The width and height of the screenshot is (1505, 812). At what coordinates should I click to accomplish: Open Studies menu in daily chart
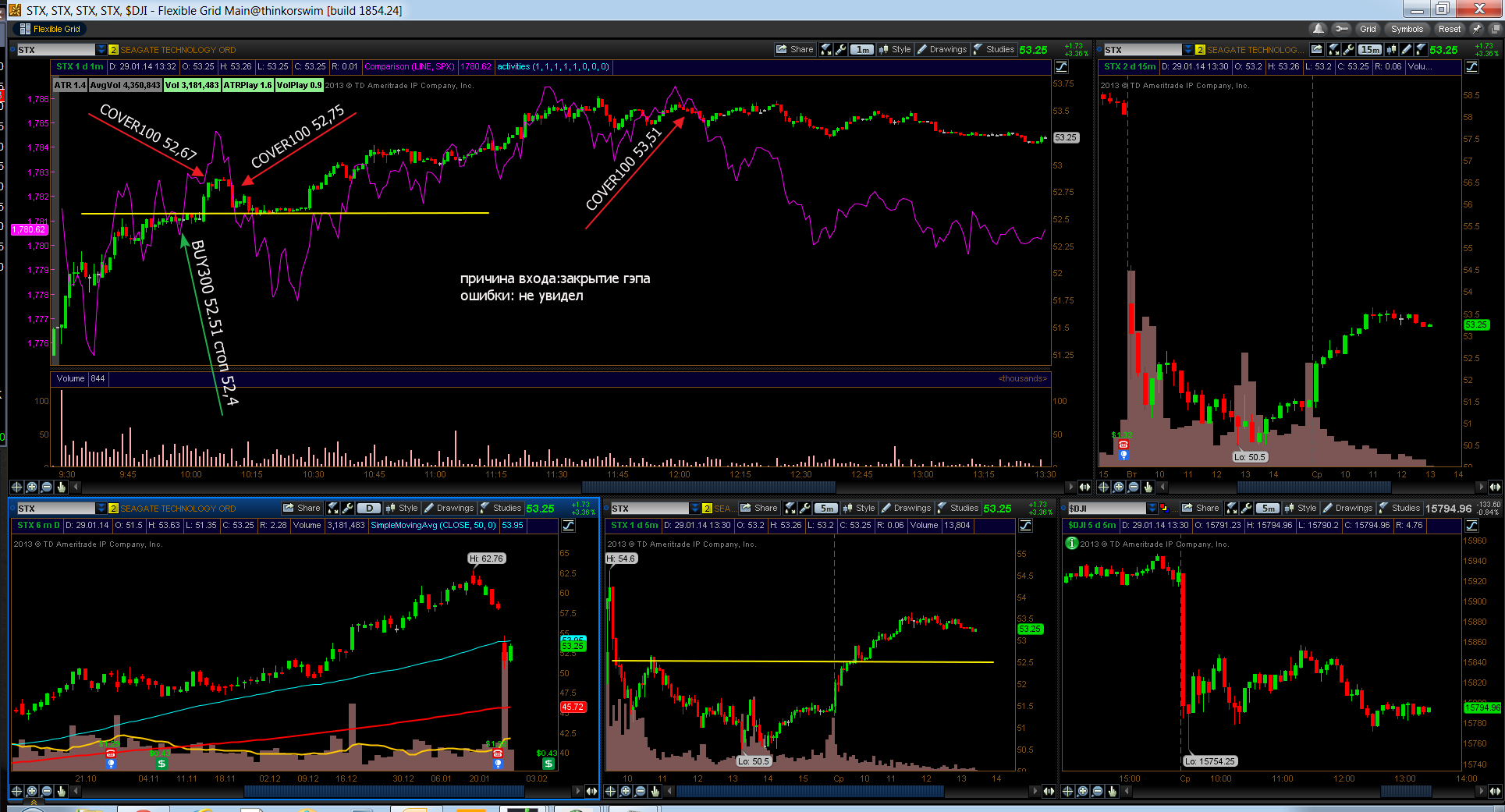click(501, 508)
